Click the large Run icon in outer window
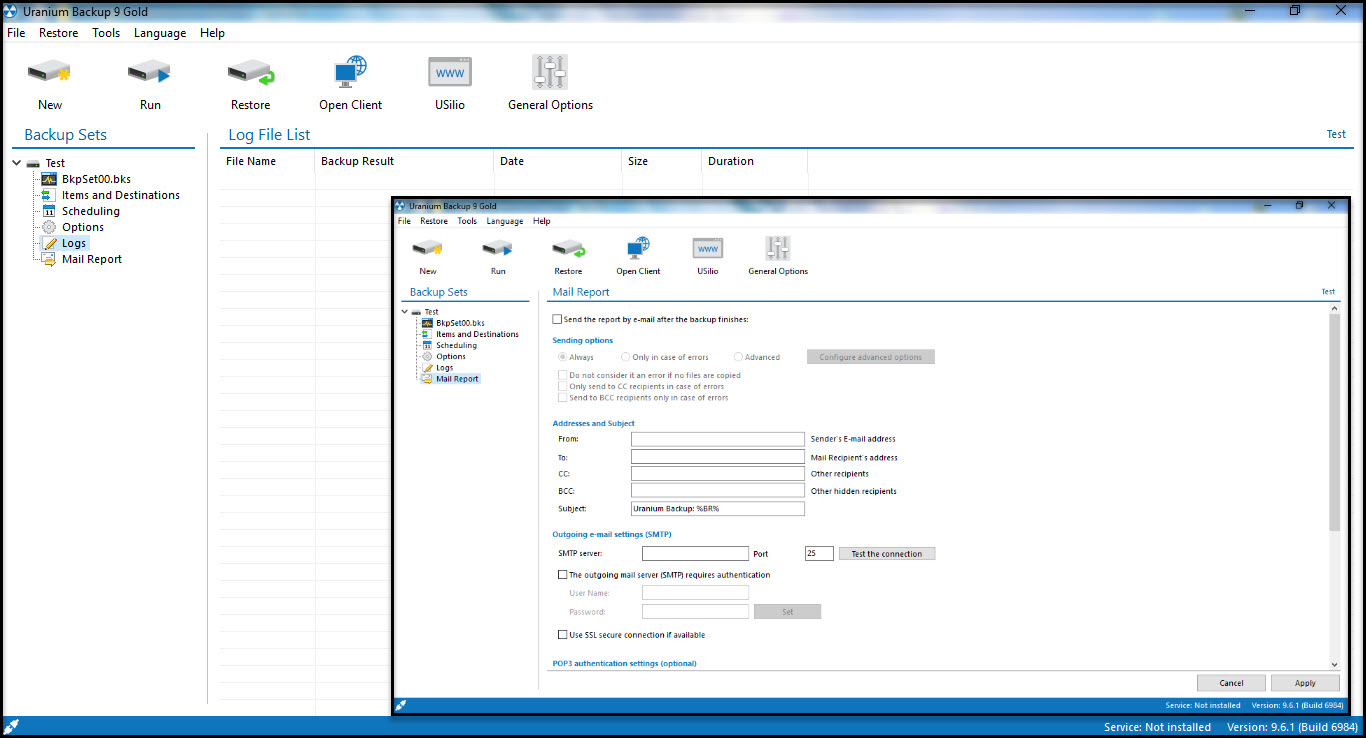 click(x=150, y=73)
